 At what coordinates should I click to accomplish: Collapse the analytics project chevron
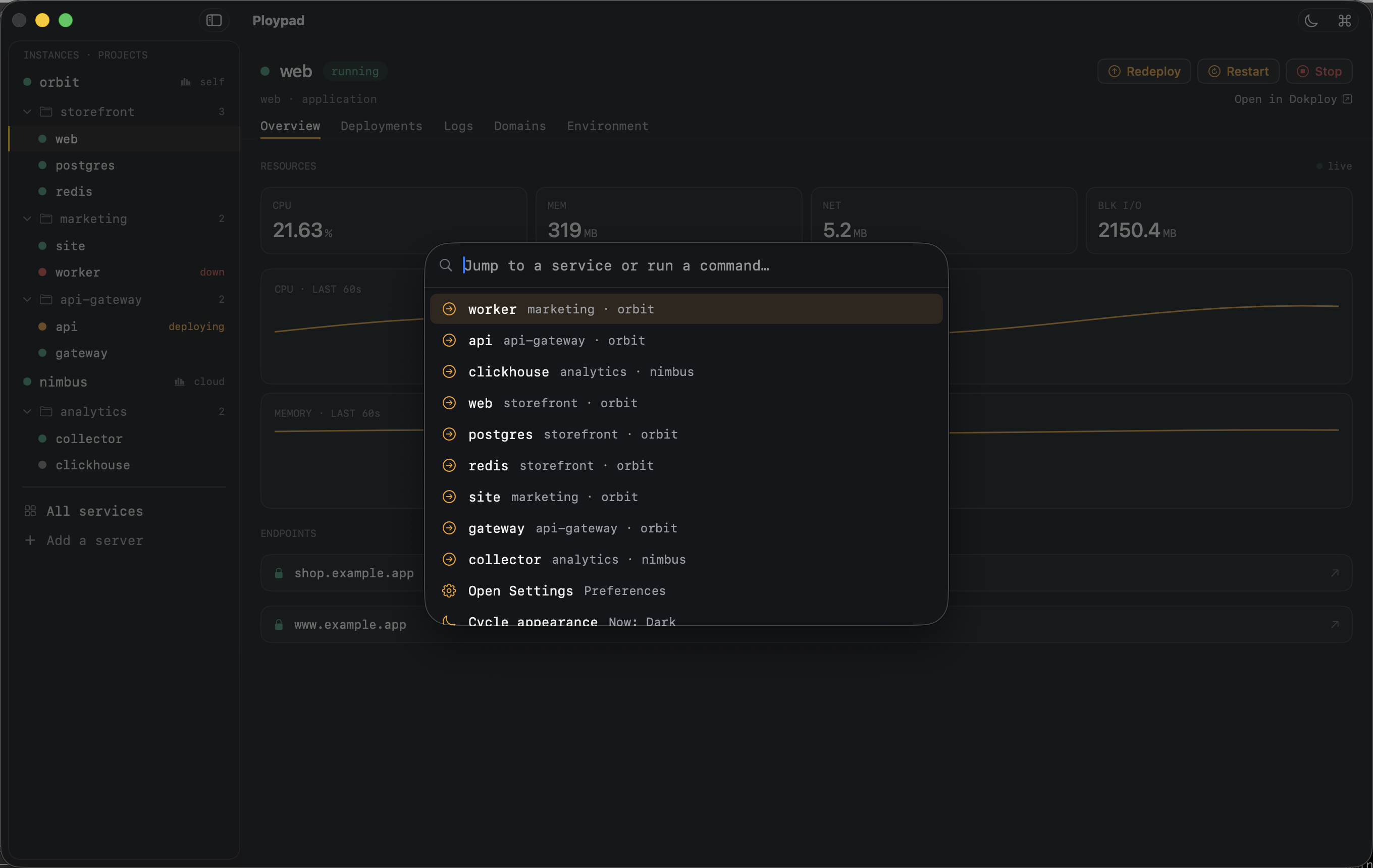(27, 411)
